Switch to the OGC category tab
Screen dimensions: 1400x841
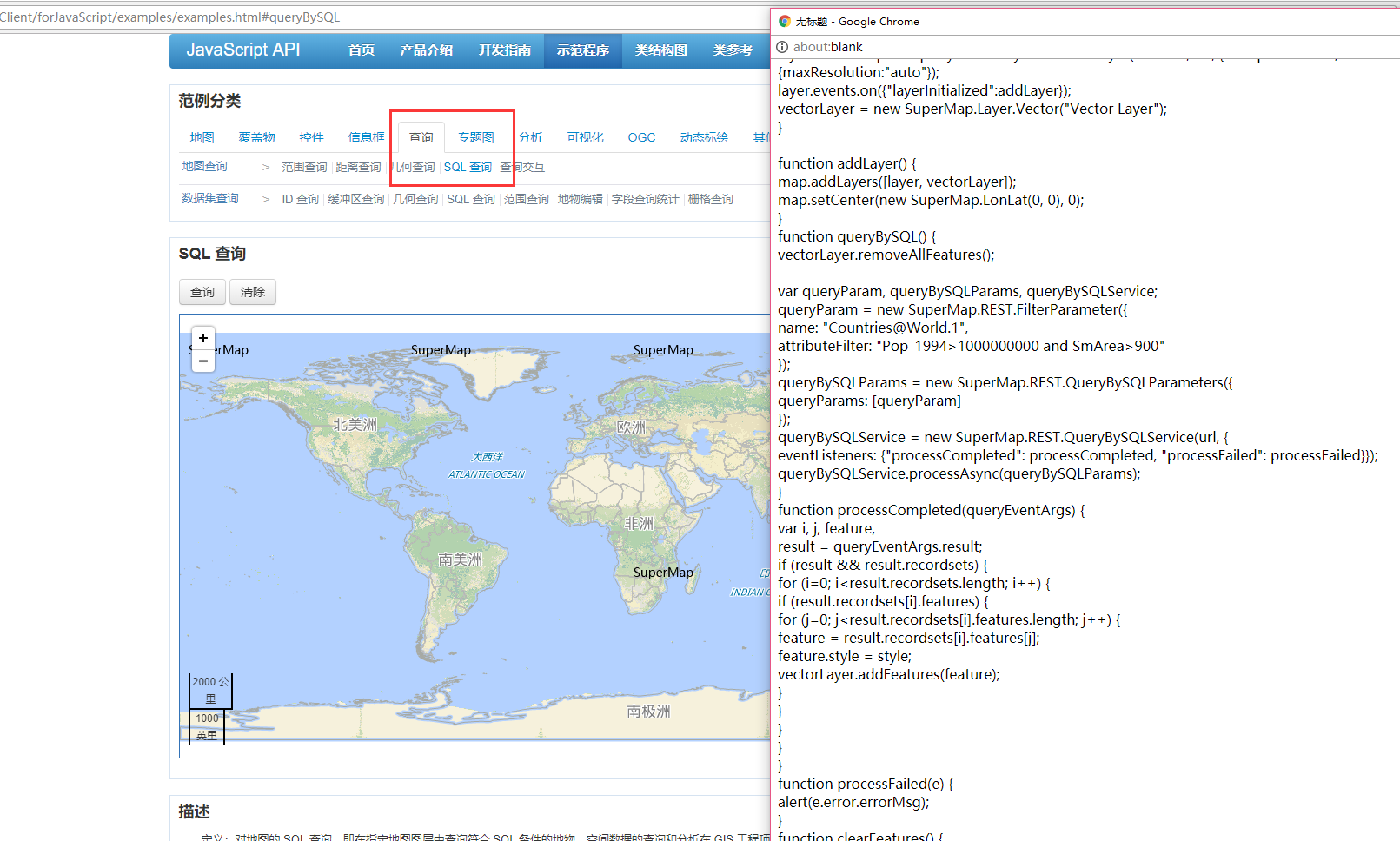pos(641,137)
